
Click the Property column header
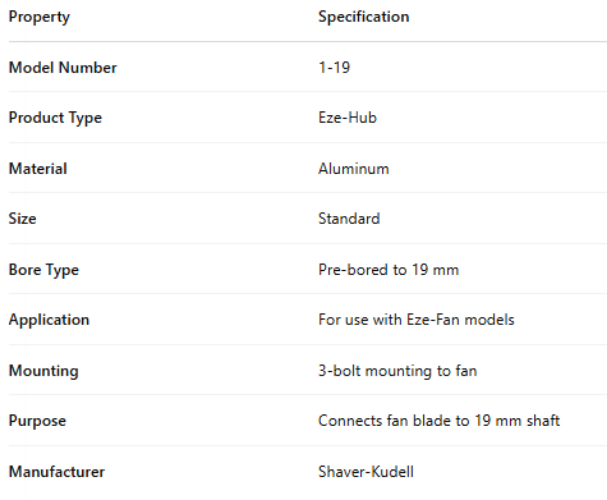(x=39, y=17)
